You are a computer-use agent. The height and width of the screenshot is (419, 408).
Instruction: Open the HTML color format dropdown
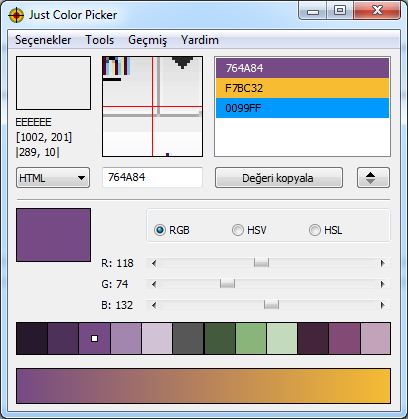53,178
